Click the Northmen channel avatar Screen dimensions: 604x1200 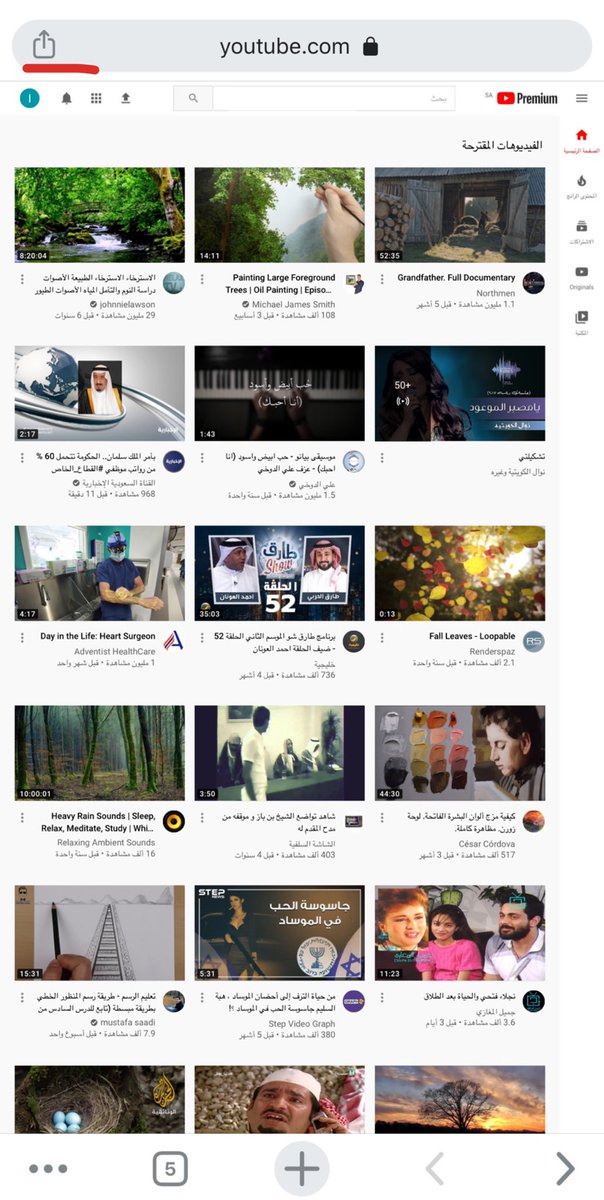pyautogui.click(x=534, y=283)
